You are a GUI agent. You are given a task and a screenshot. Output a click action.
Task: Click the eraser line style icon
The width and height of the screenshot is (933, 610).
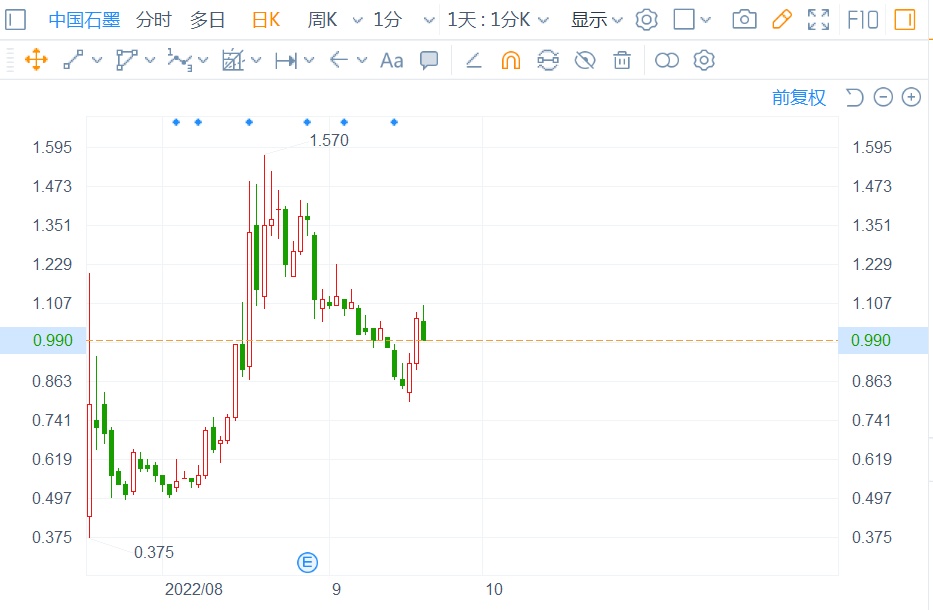point(474,60)
